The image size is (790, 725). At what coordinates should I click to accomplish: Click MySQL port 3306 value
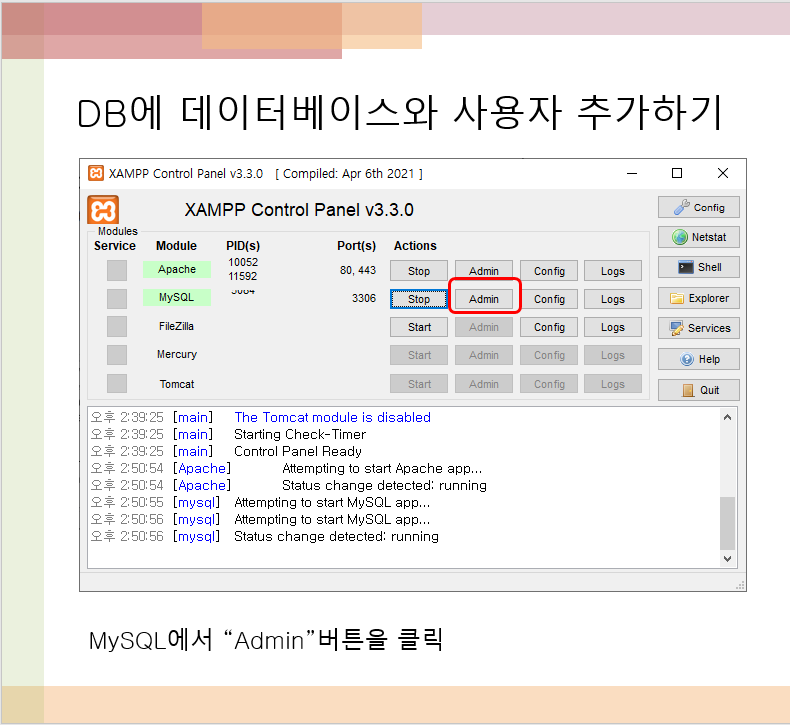364,298
